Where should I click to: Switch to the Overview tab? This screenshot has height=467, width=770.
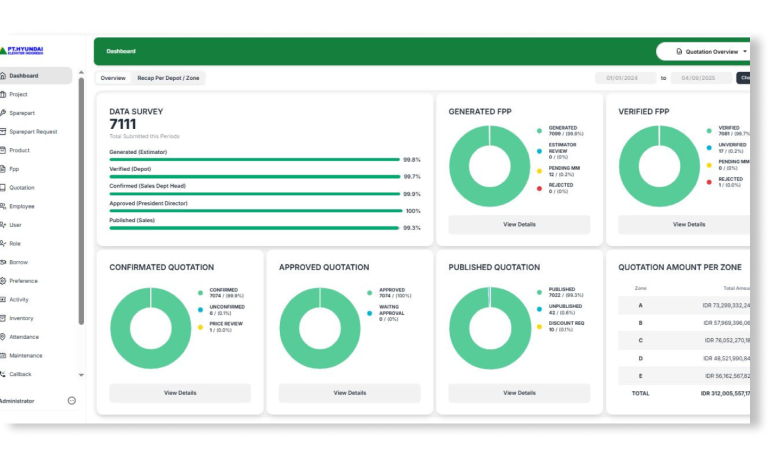[x=113, y=78]
